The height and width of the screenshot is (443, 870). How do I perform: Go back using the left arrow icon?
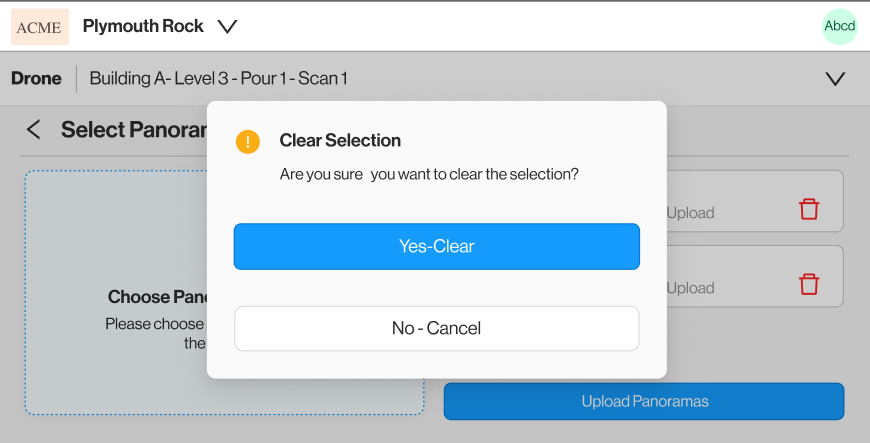pos(33,129)
